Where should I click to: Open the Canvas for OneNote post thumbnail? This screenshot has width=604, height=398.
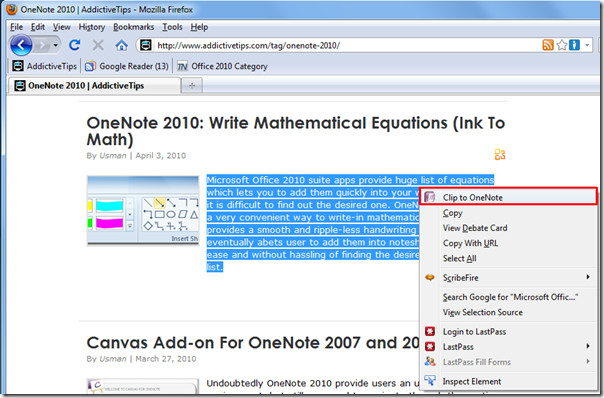pos(143,386)
